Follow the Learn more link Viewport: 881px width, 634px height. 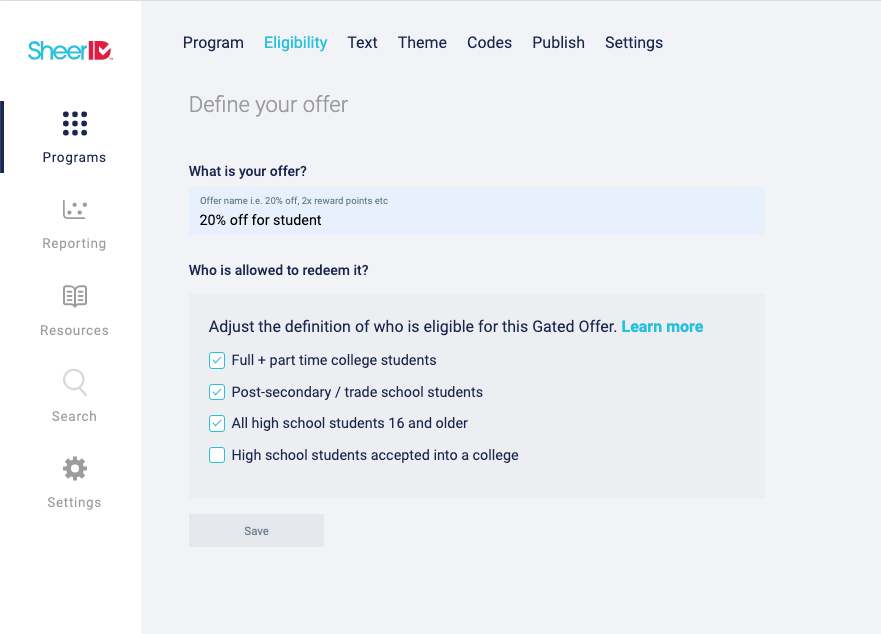[662, 327]
